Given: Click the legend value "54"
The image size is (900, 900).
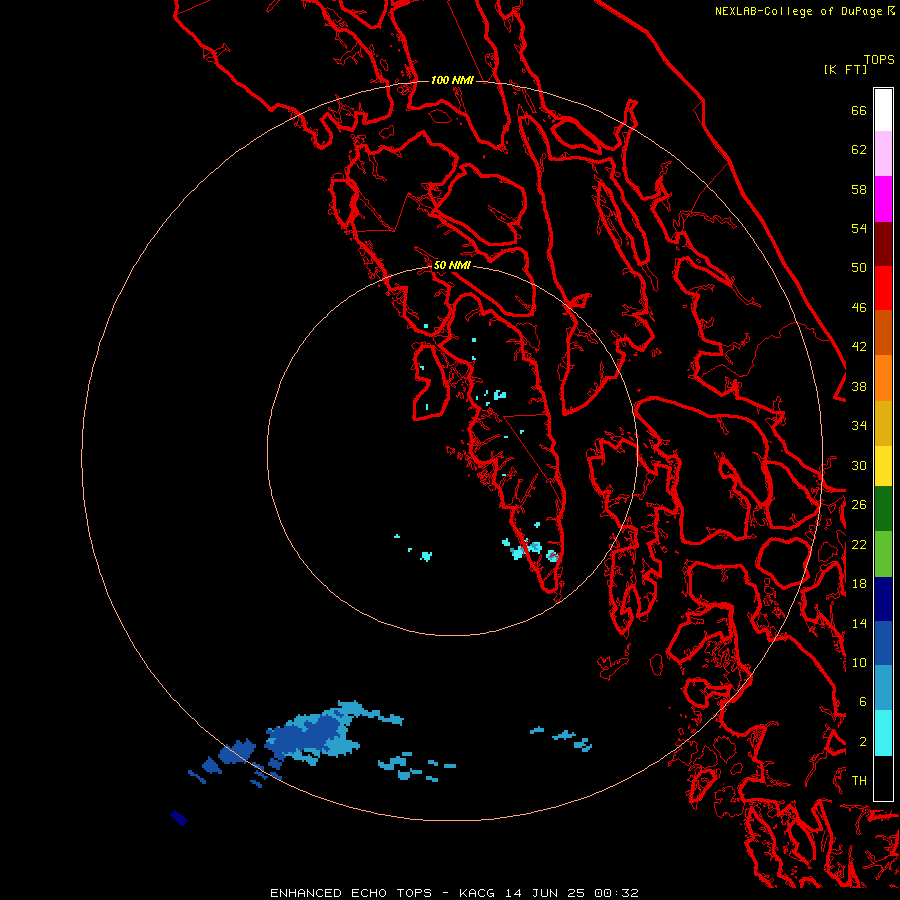Looking at the screenshot, I should pyautogui.click(x=859, y=228).
